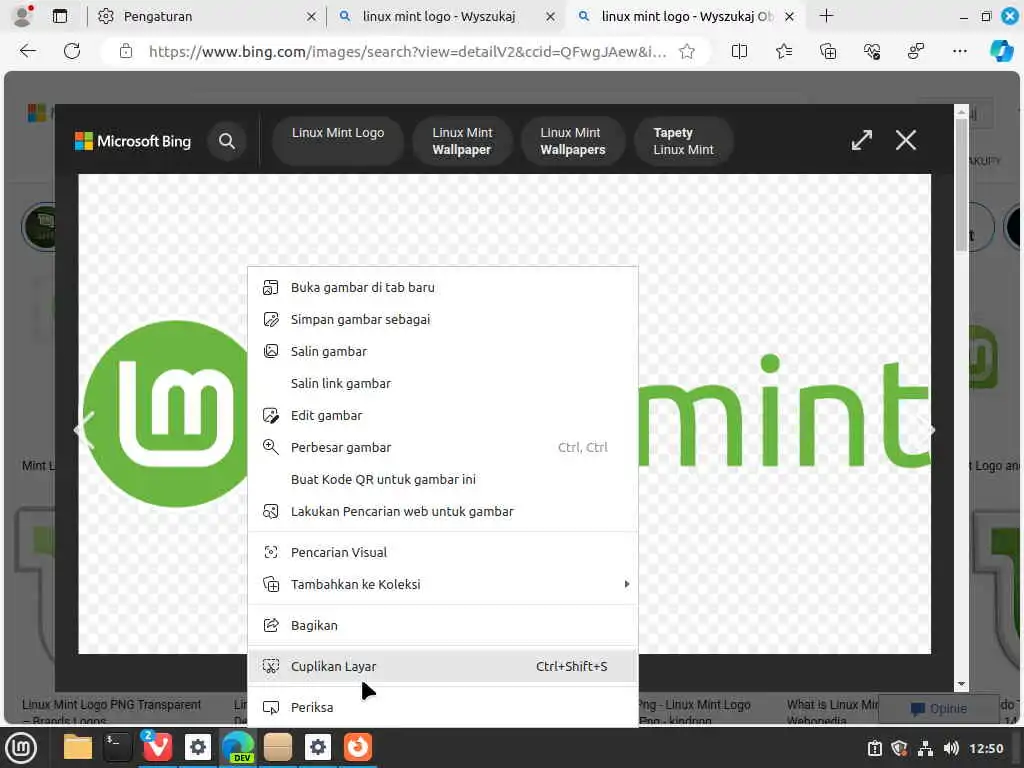Open the volume control in tray
Image resolution: width=1024 pixels, height=768 pixels.
pyautogui.click(x=951, y=748)
